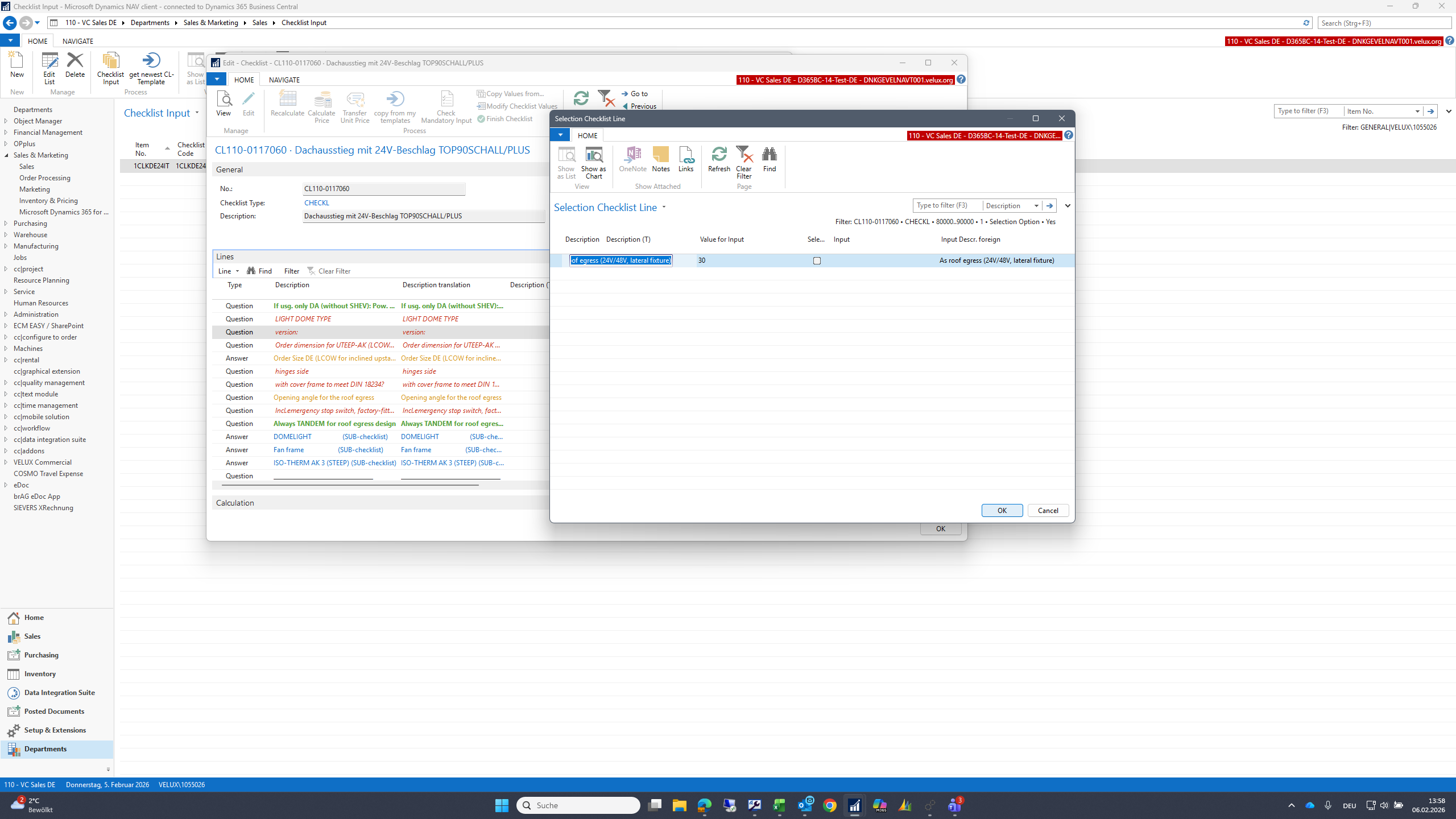Screen dimensions: 1456x819
Task: Collapse the Sales & Marketing tree node
Action: coord(6,155)
